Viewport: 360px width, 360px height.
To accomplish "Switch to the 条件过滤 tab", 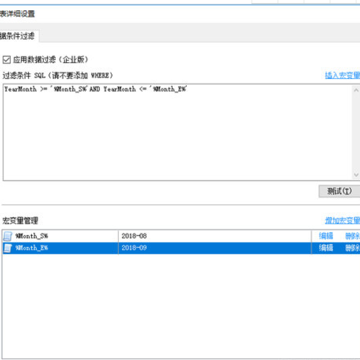I will pos(19,36).
